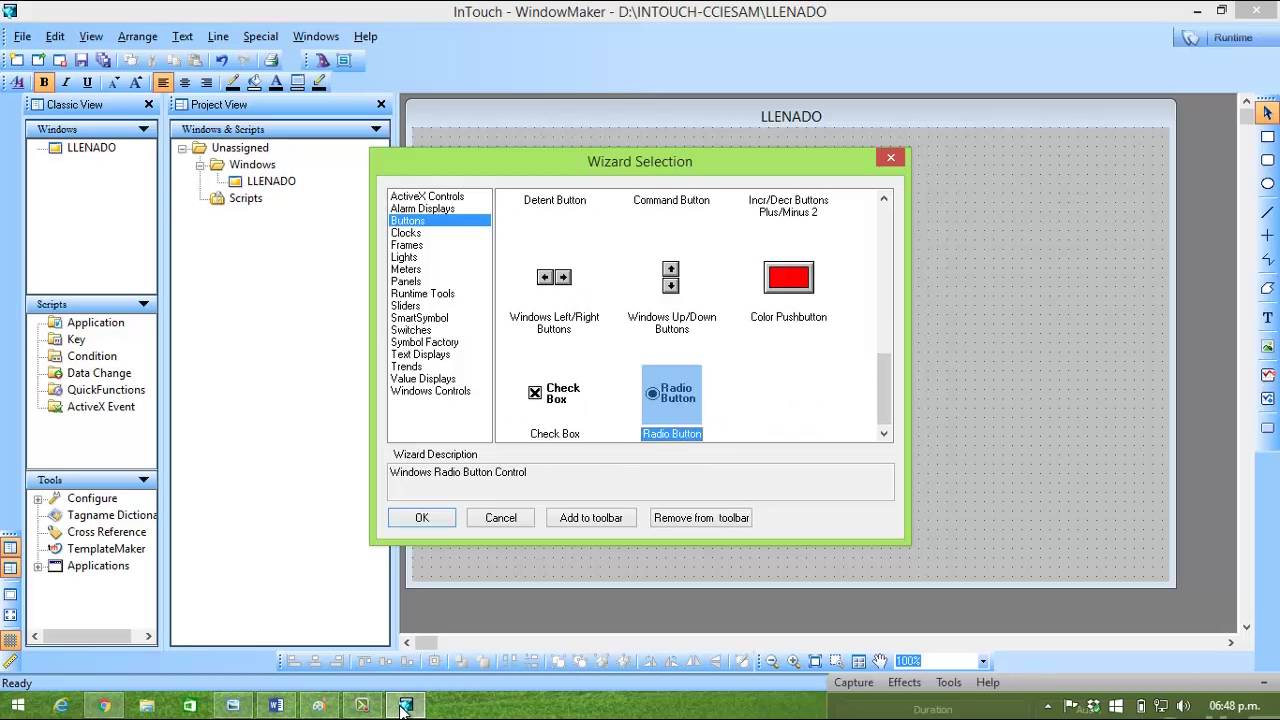Click Cancel in Wizard Selection dialog
The image size is (1280, 720).
pyautogui.click(x=501, y=518)
